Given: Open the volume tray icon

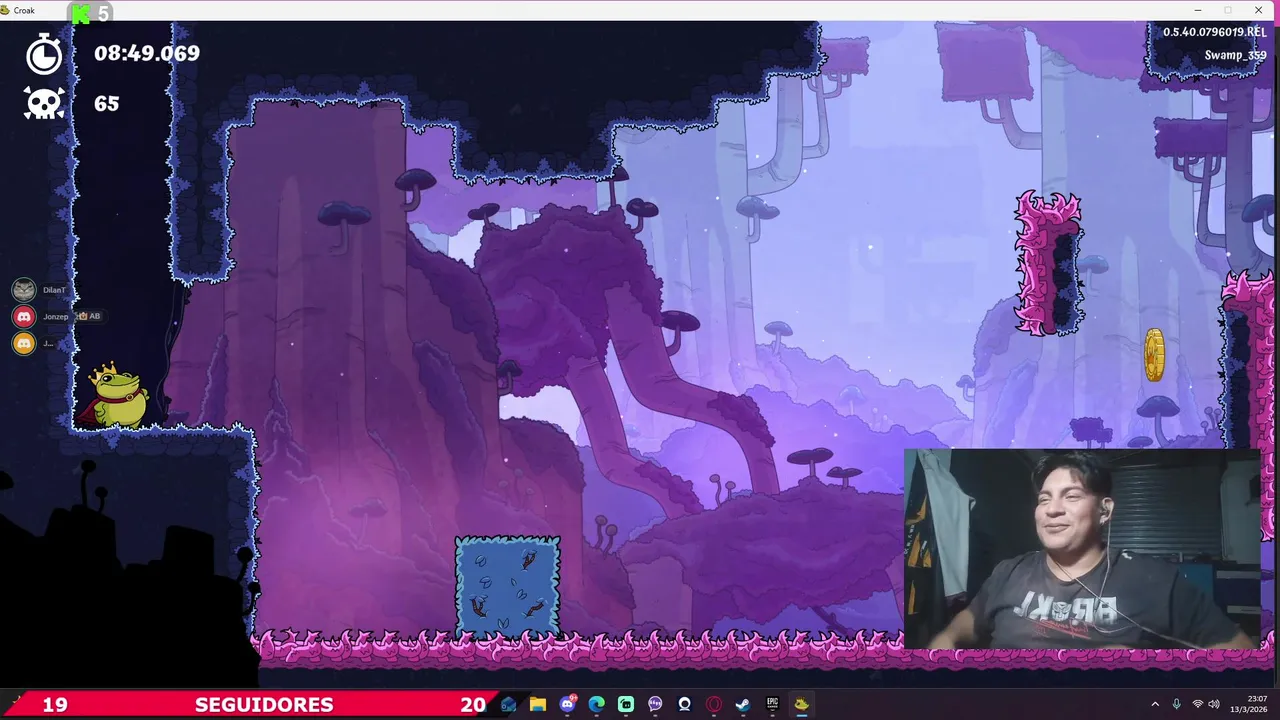Looking at the screenshot, I should [1214, 704].
